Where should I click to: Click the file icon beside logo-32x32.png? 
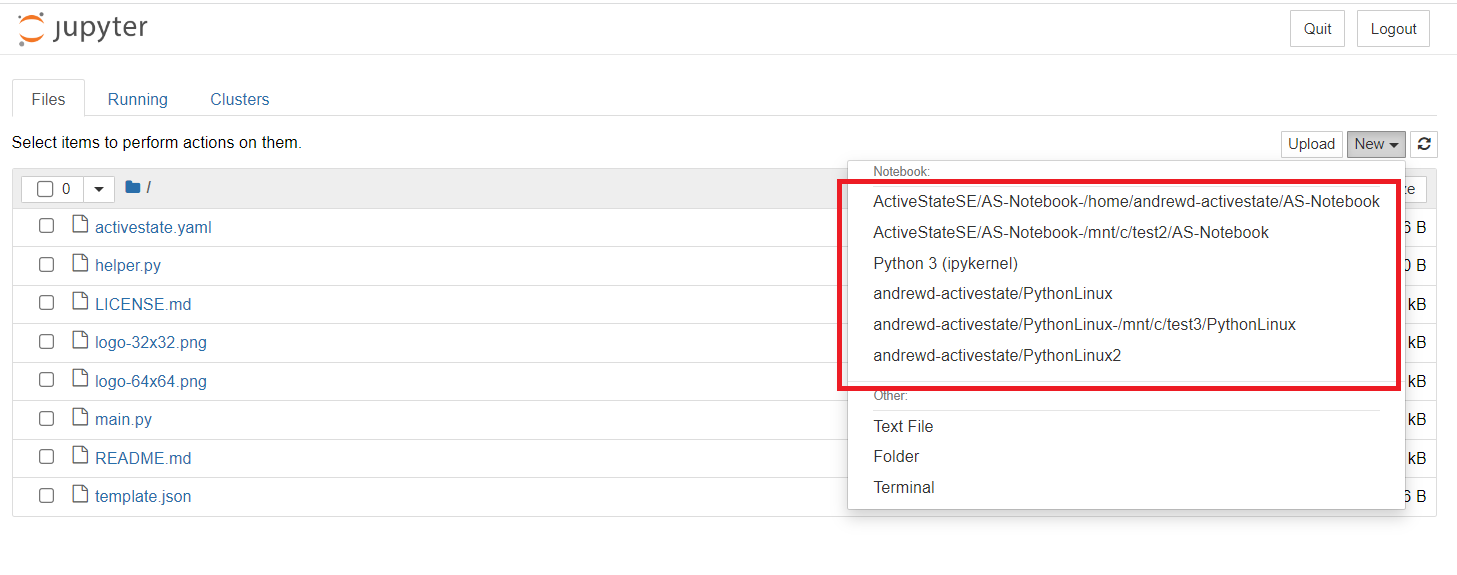[x=80, y=342]
